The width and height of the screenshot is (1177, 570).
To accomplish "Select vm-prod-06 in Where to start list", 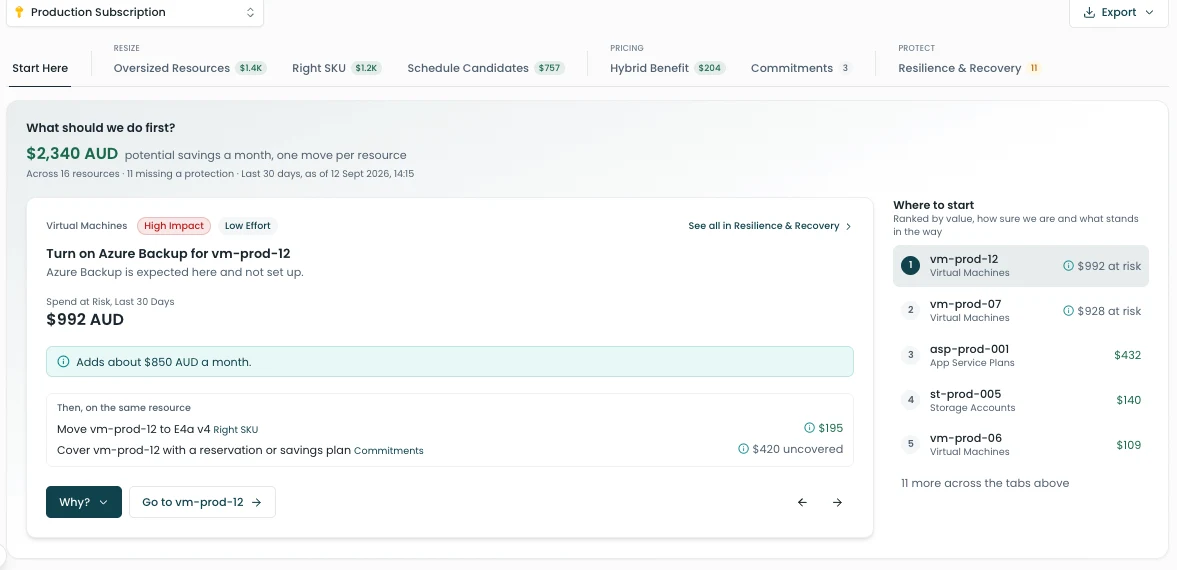I will (1021, 445).
